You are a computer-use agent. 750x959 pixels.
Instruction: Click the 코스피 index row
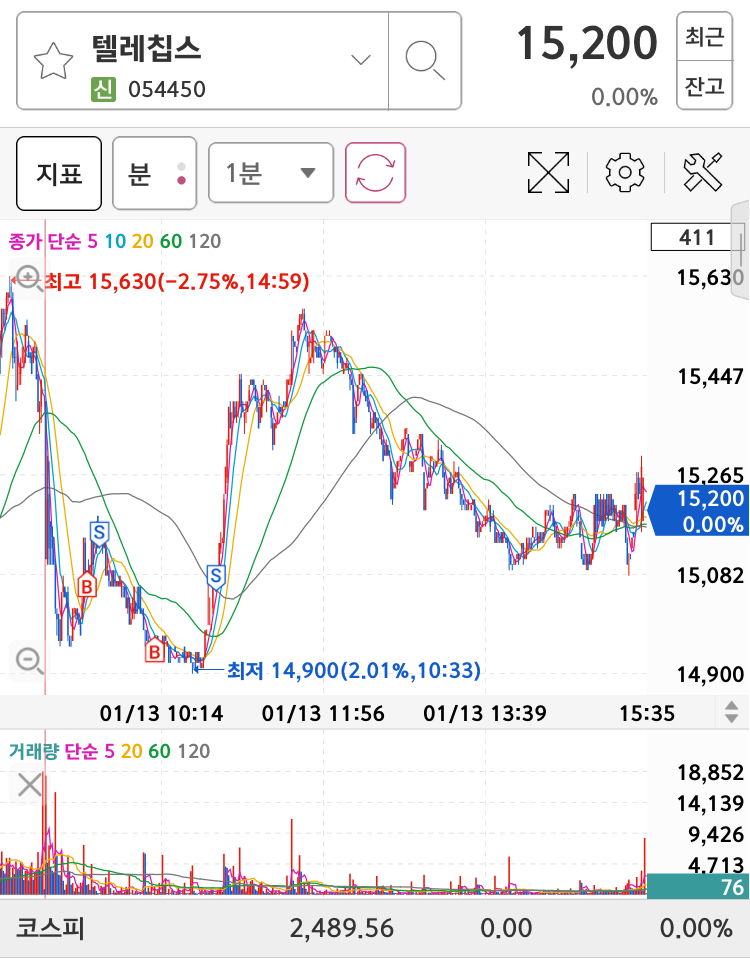click(x=375, y=928)
